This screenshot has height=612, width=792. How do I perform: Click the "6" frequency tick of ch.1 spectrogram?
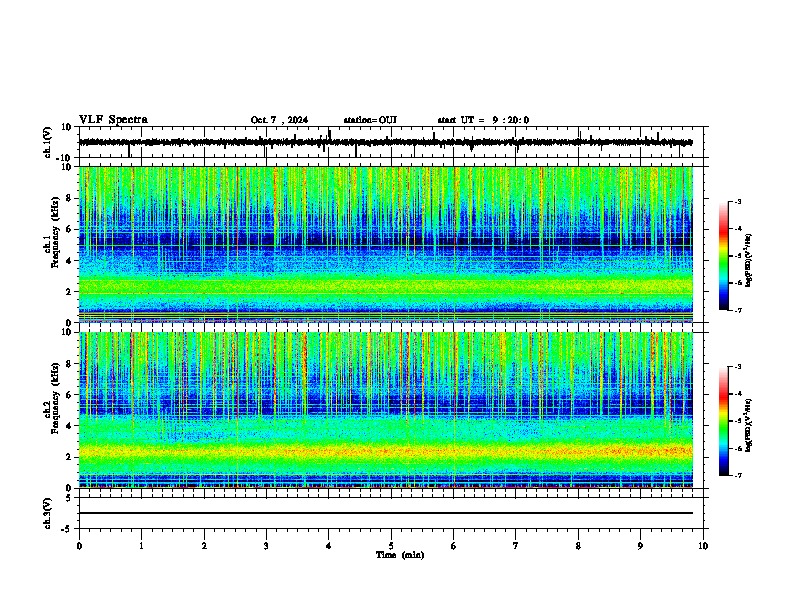(70, 229)
